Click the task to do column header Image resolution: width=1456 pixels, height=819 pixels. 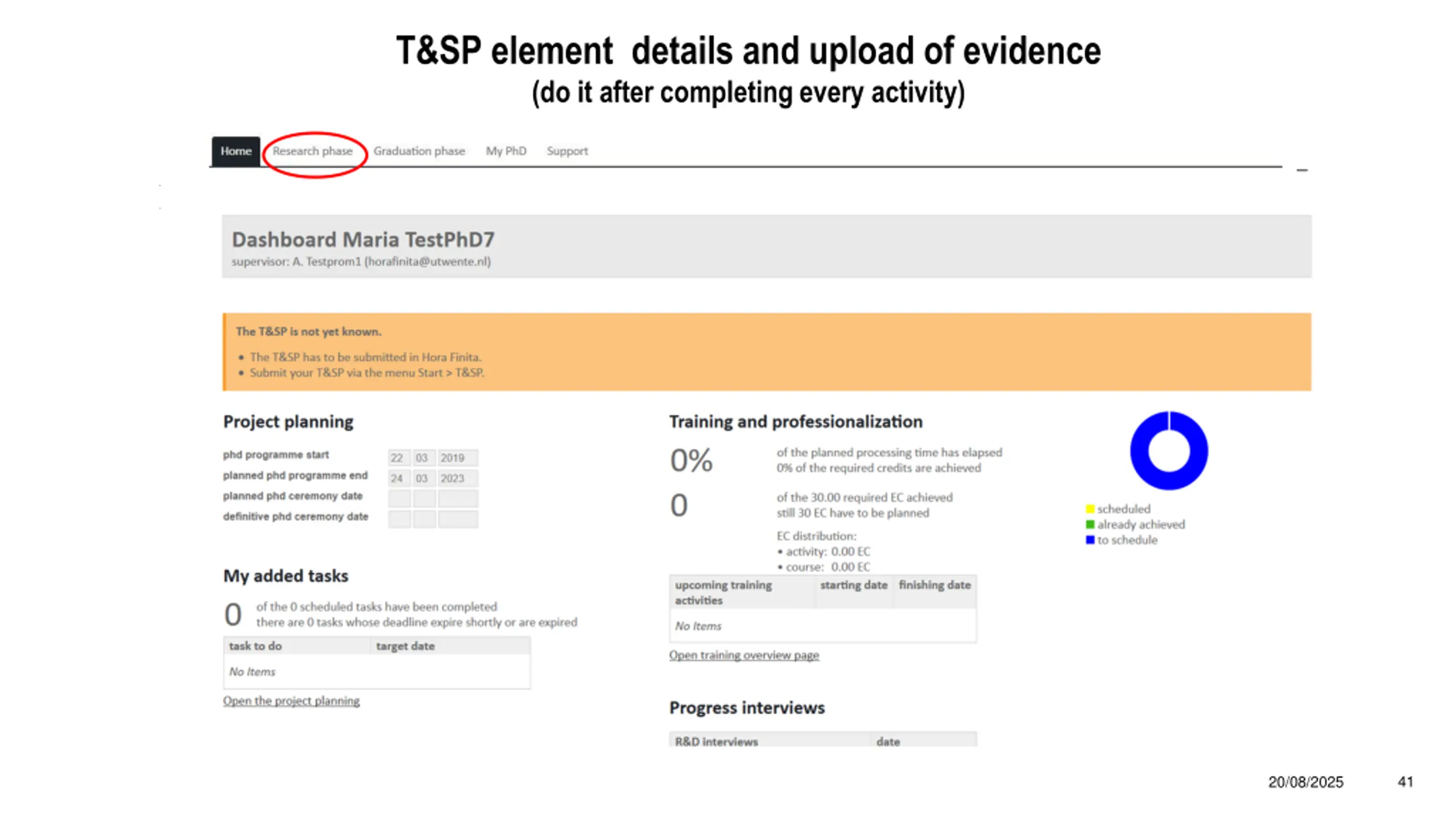click(297, 646)
